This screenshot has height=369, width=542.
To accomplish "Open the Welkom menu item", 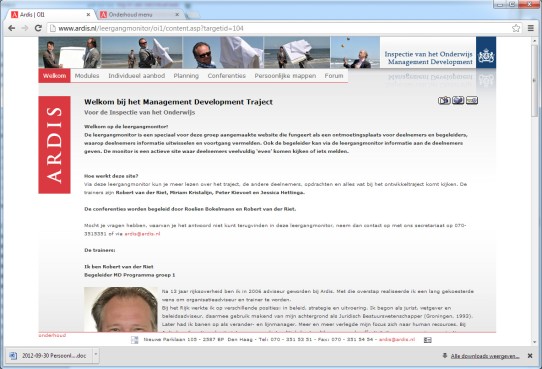I will point(54,76).
